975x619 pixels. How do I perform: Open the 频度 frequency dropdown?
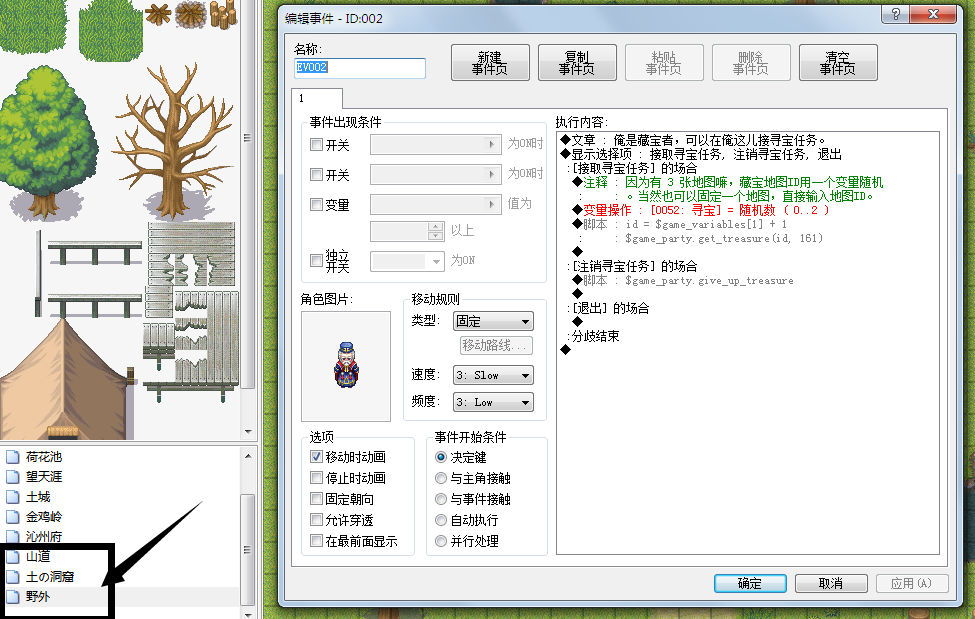(493, 403)
